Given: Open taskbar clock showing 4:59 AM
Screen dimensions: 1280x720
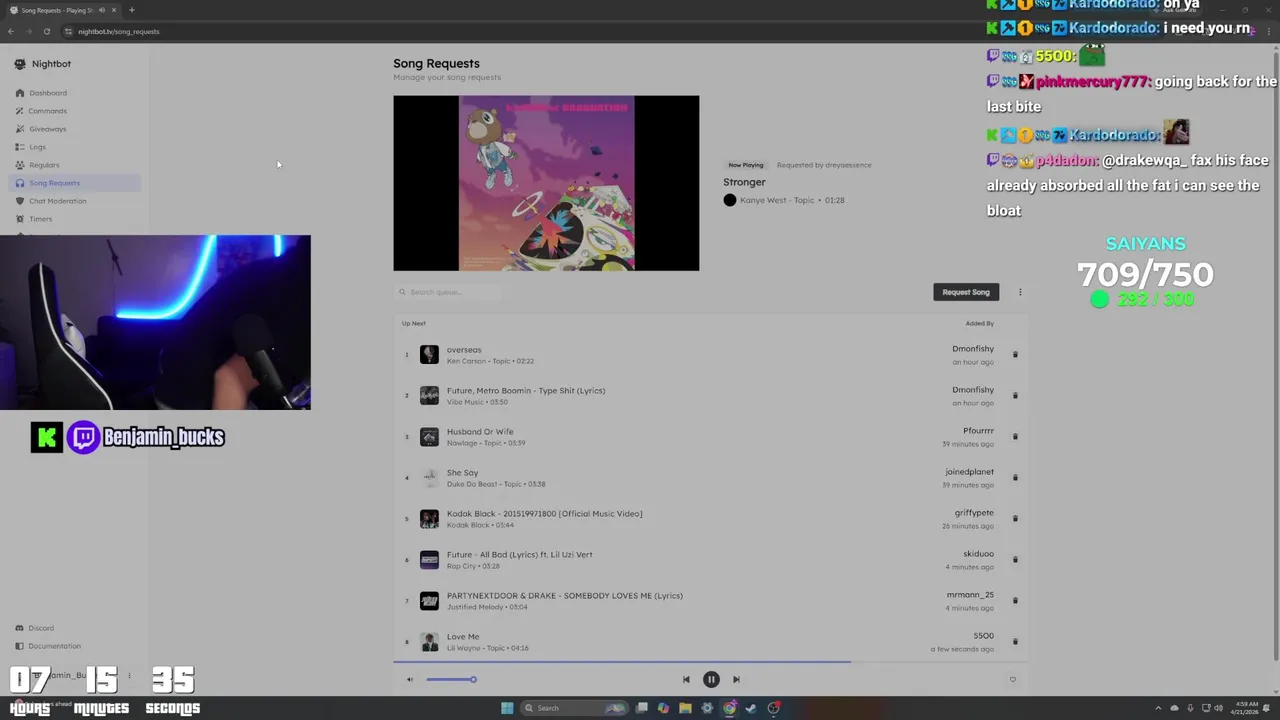Looking at the screenshot, I should 1246,708.
